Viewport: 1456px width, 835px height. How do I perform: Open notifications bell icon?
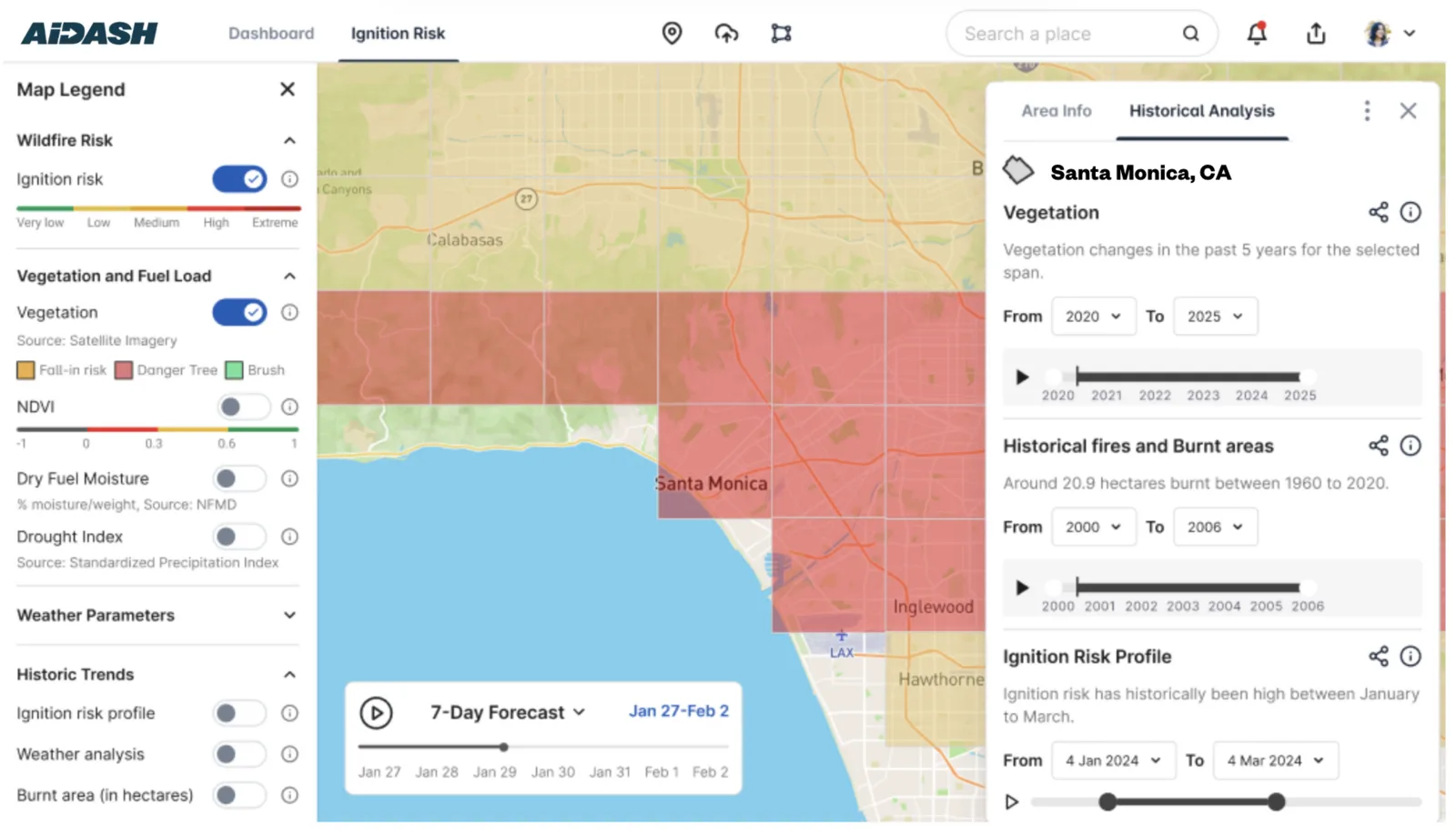(1257, 34)
